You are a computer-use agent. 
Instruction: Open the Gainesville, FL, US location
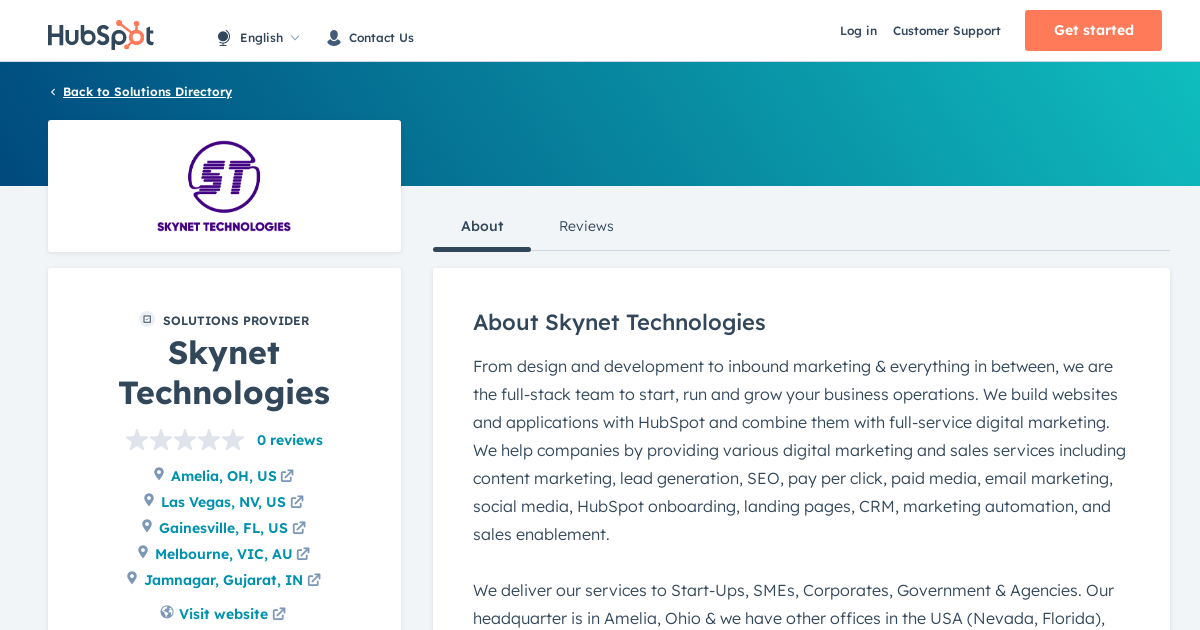[x=223, y=528]
